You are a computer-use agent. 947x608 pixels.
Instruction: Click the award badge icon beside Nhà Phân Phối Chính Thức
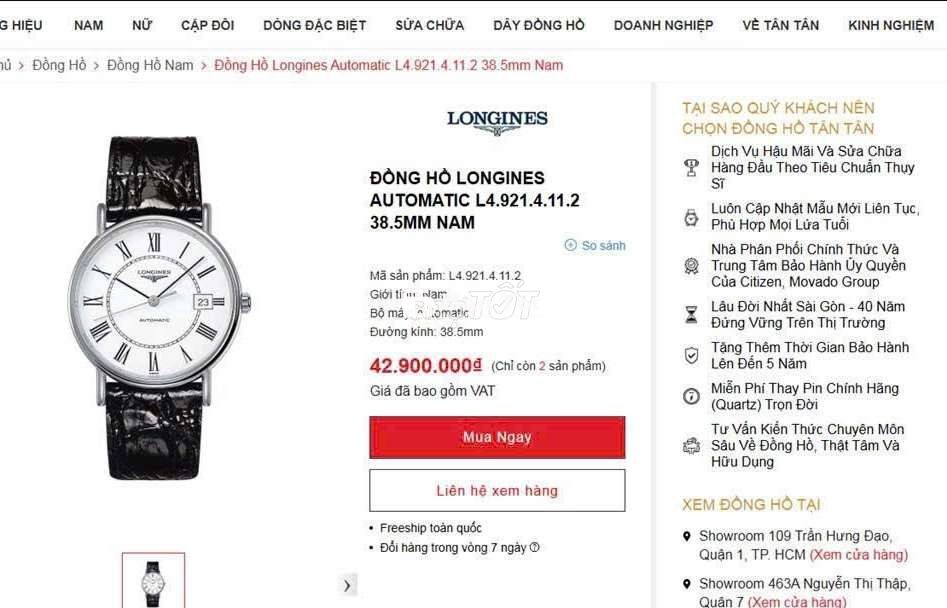point(691,266)
